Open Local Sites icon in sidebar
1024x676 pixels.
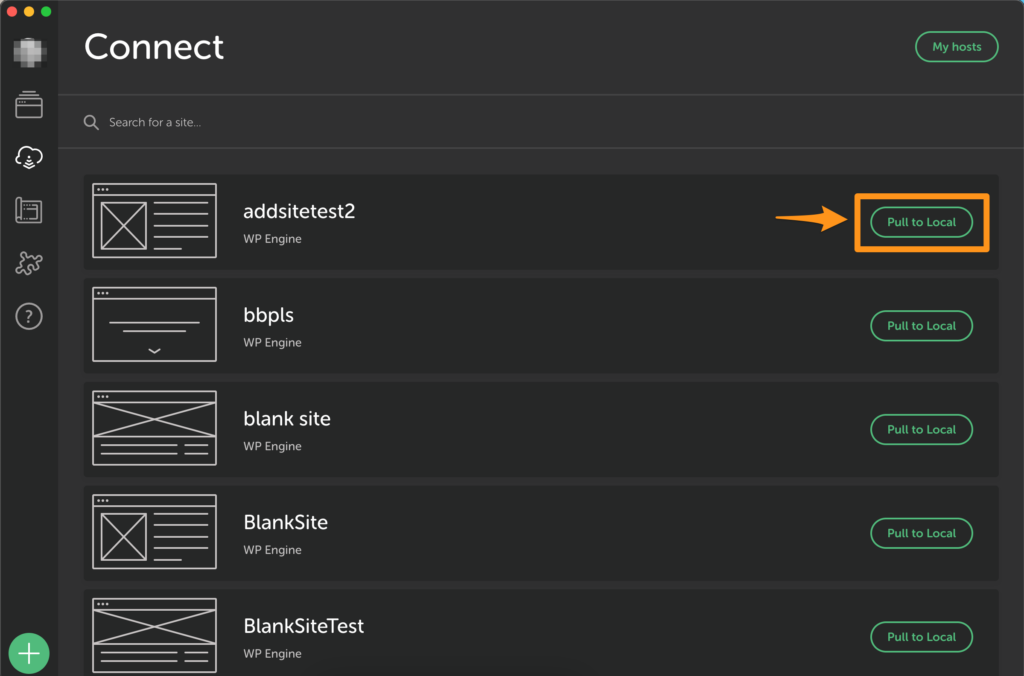click(29, 104)
